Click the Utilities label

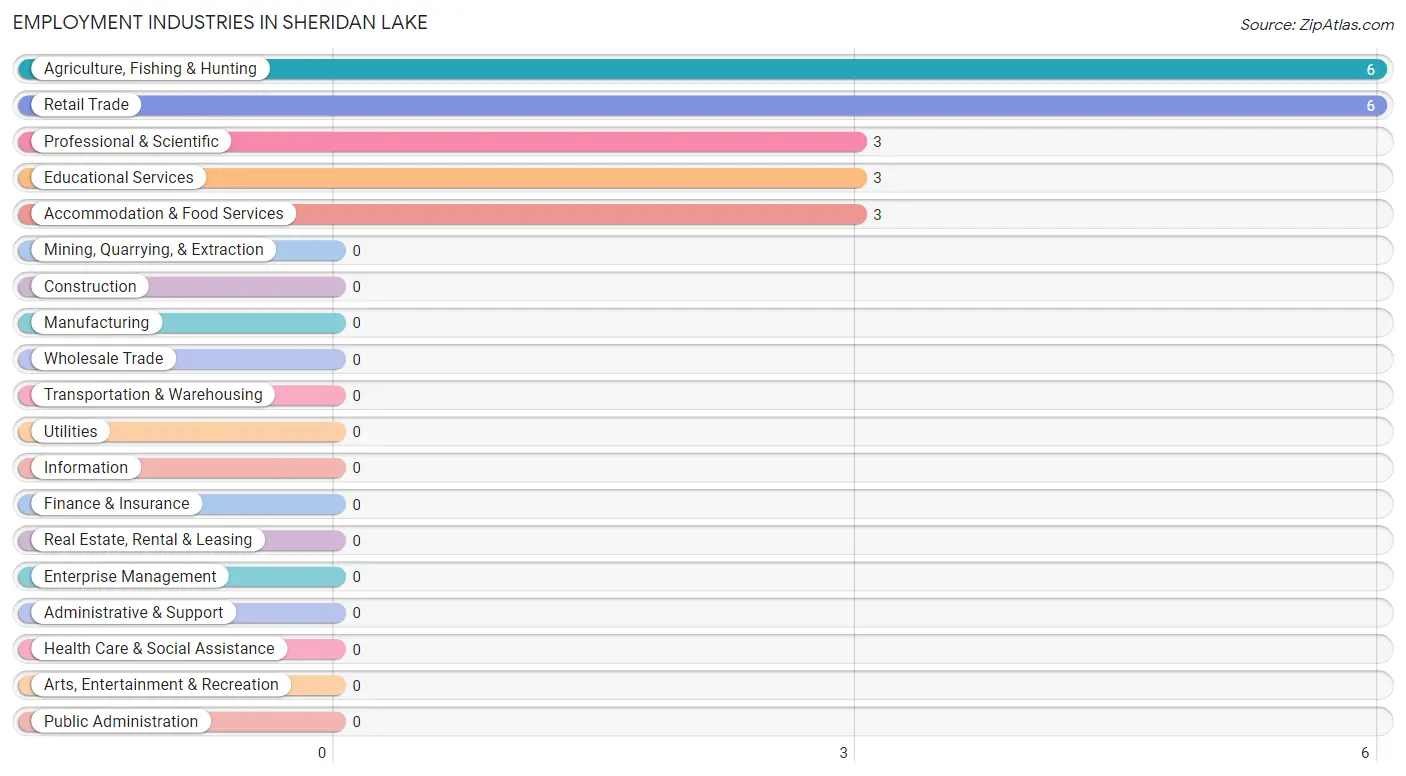tap(71, 432)
